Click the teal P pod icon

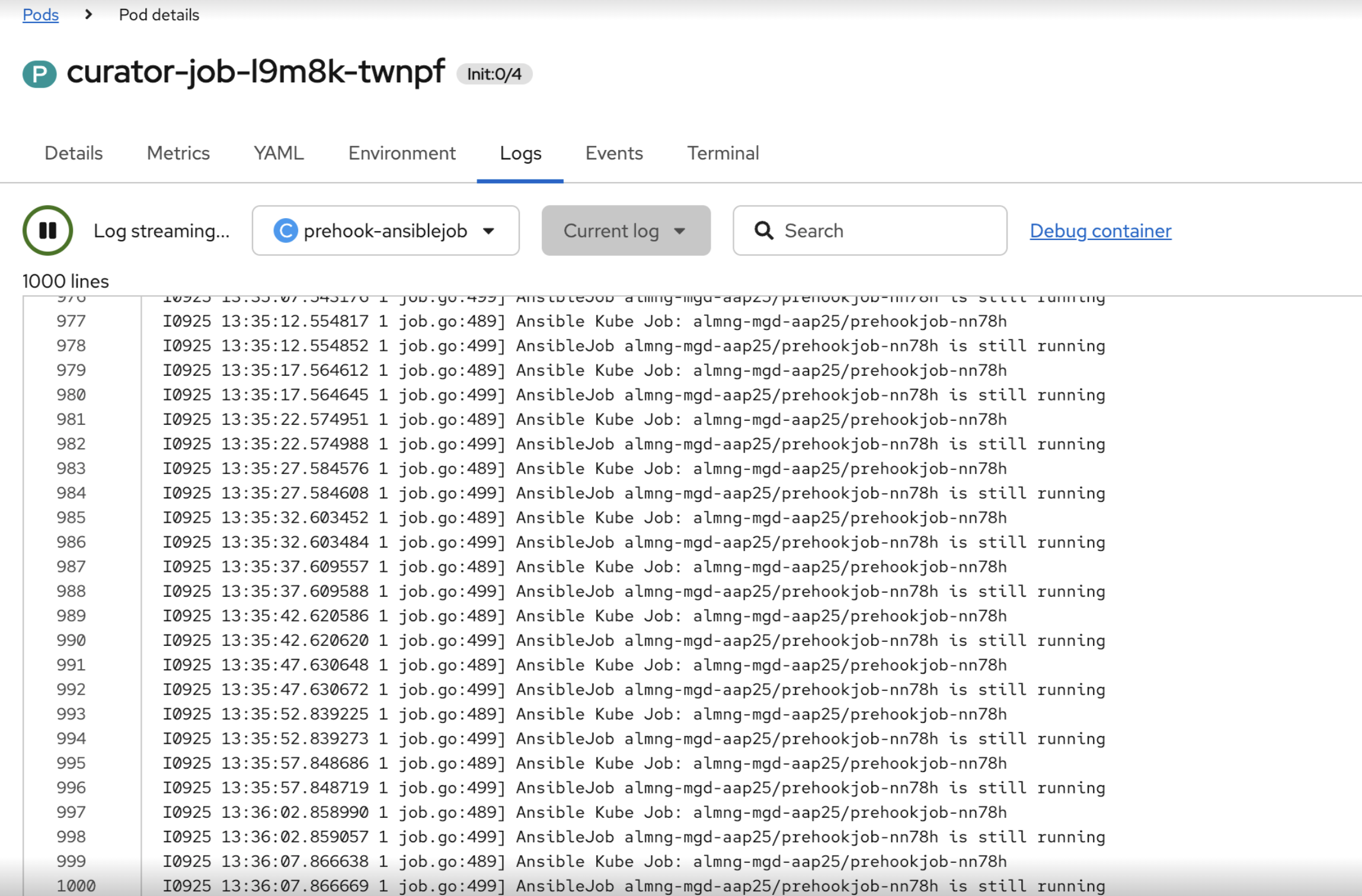click(x=39, y=74)
